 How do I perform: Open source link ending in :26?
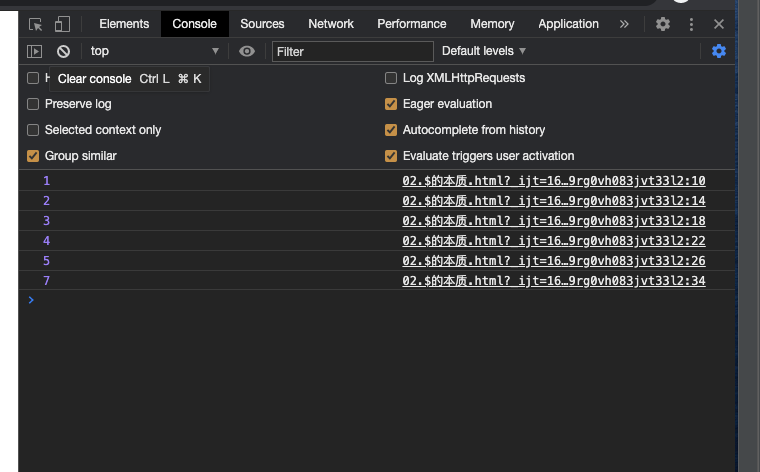pyautogui.click(x=554, y=261)
